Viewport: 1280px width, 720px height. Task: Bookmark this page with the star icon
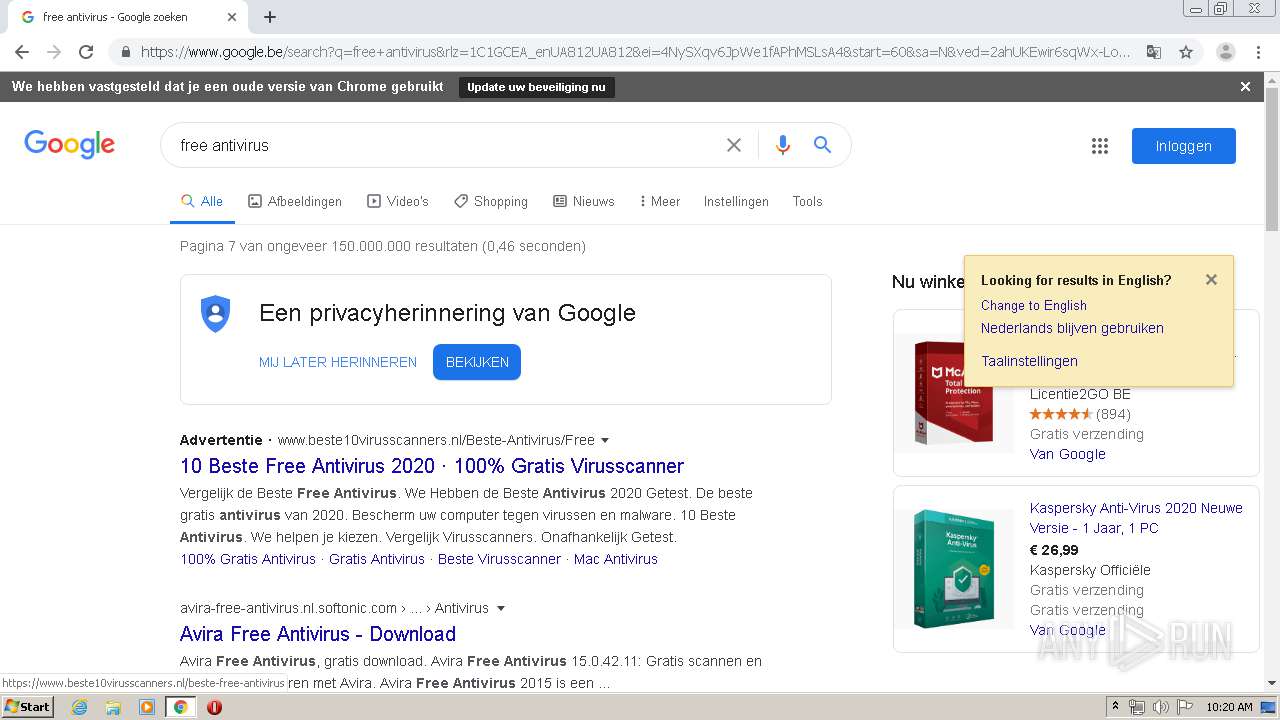pyautogui.click(x=1186, y=52)
